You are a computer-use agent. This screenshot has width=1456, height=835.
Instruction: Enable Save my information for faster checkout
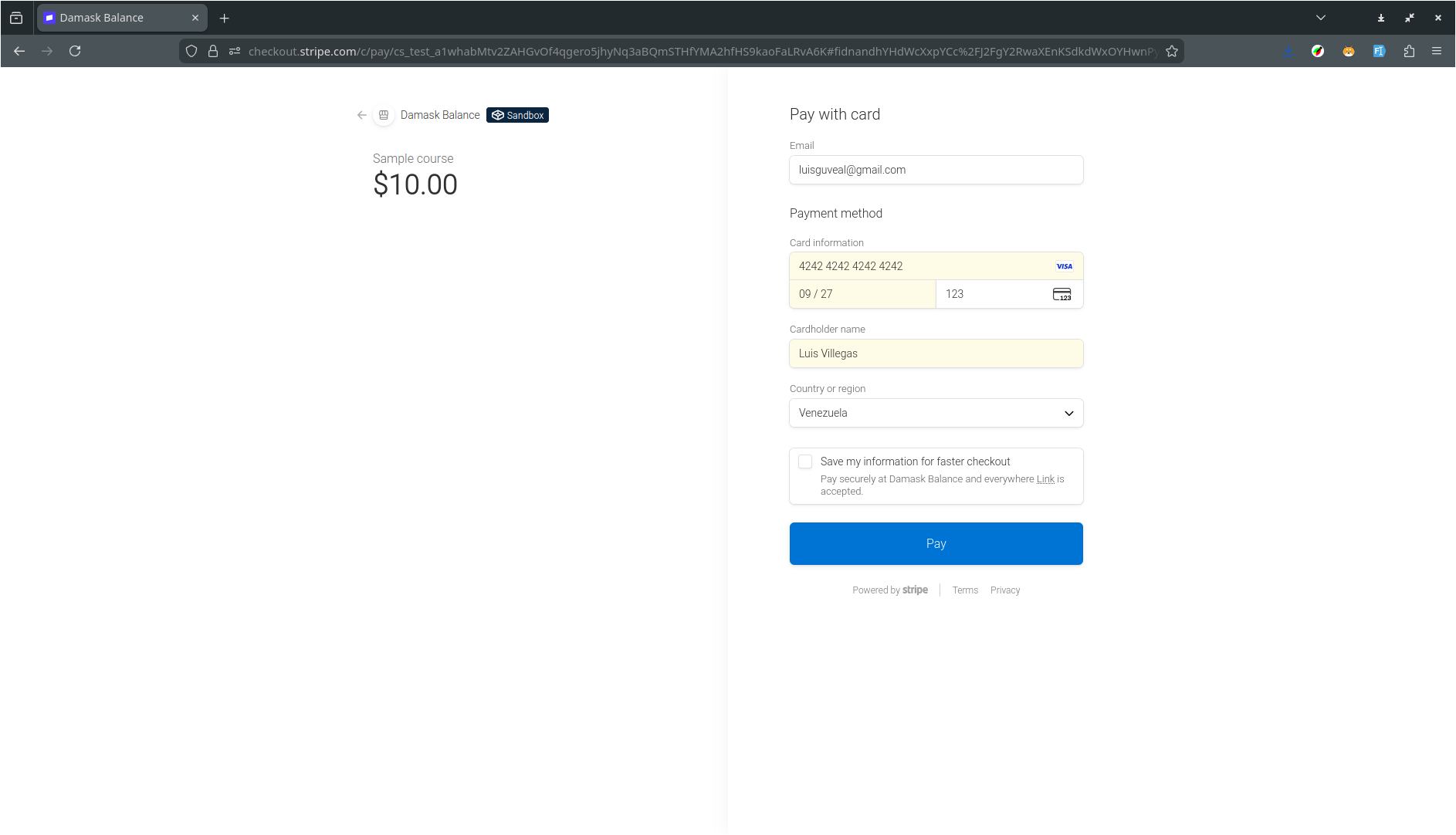(x=804, y=461)
